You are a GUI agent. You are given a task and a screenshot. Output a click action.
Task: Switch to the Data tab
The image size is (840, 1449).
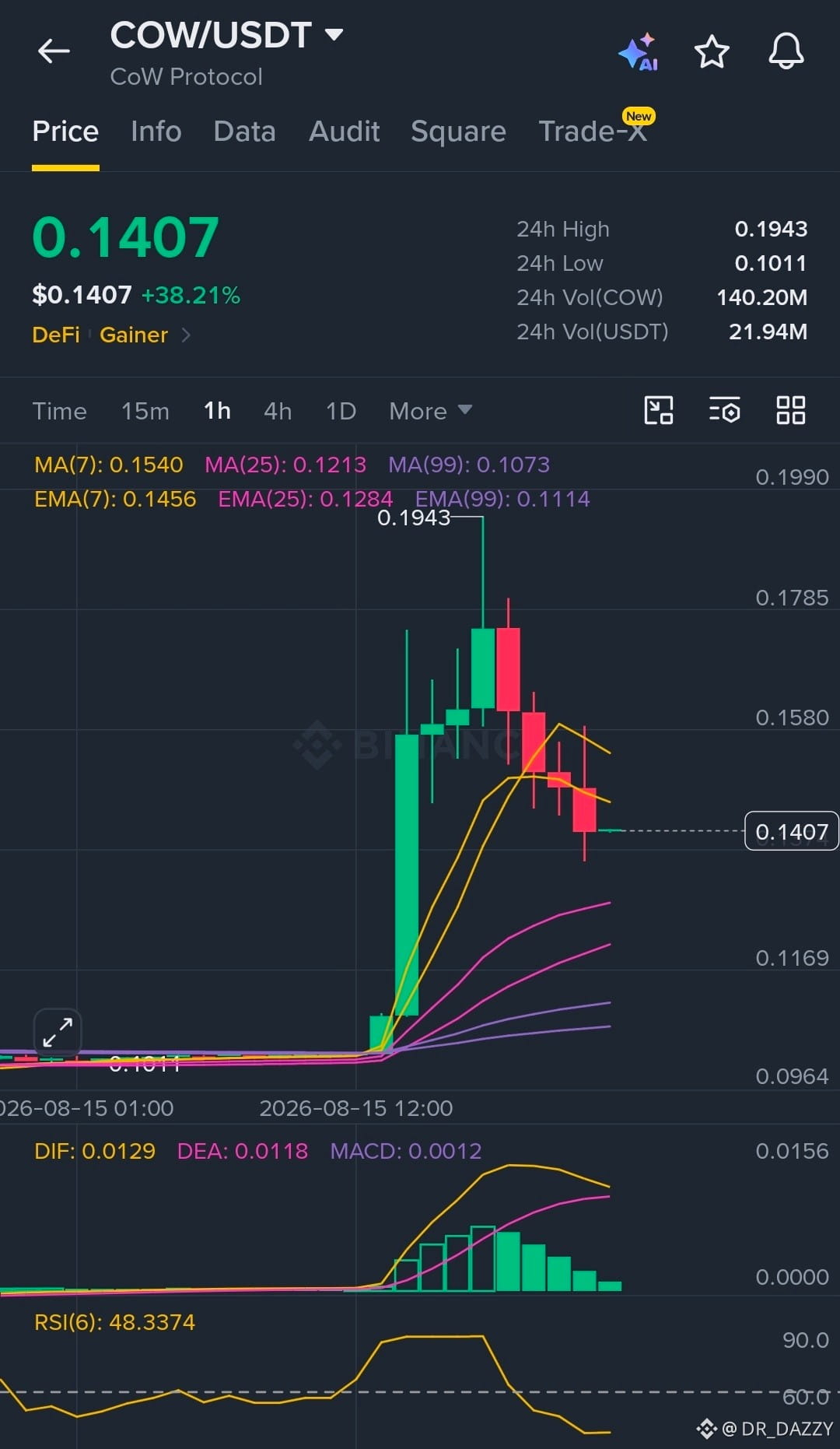click(x=244, y=132)
